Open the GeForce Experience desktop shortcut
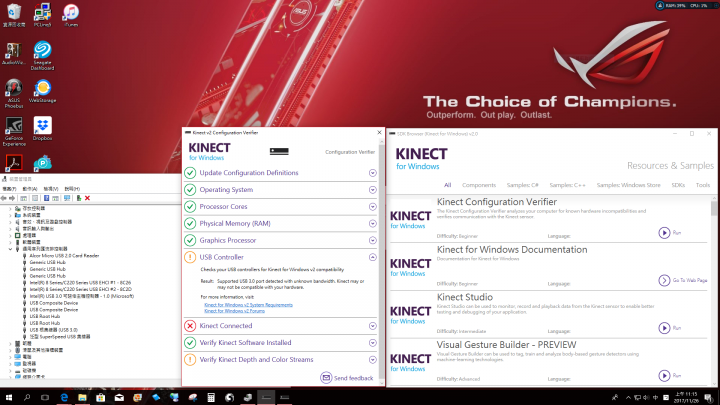The width and height of the screenshot is (720, 405). coord(14,131)
